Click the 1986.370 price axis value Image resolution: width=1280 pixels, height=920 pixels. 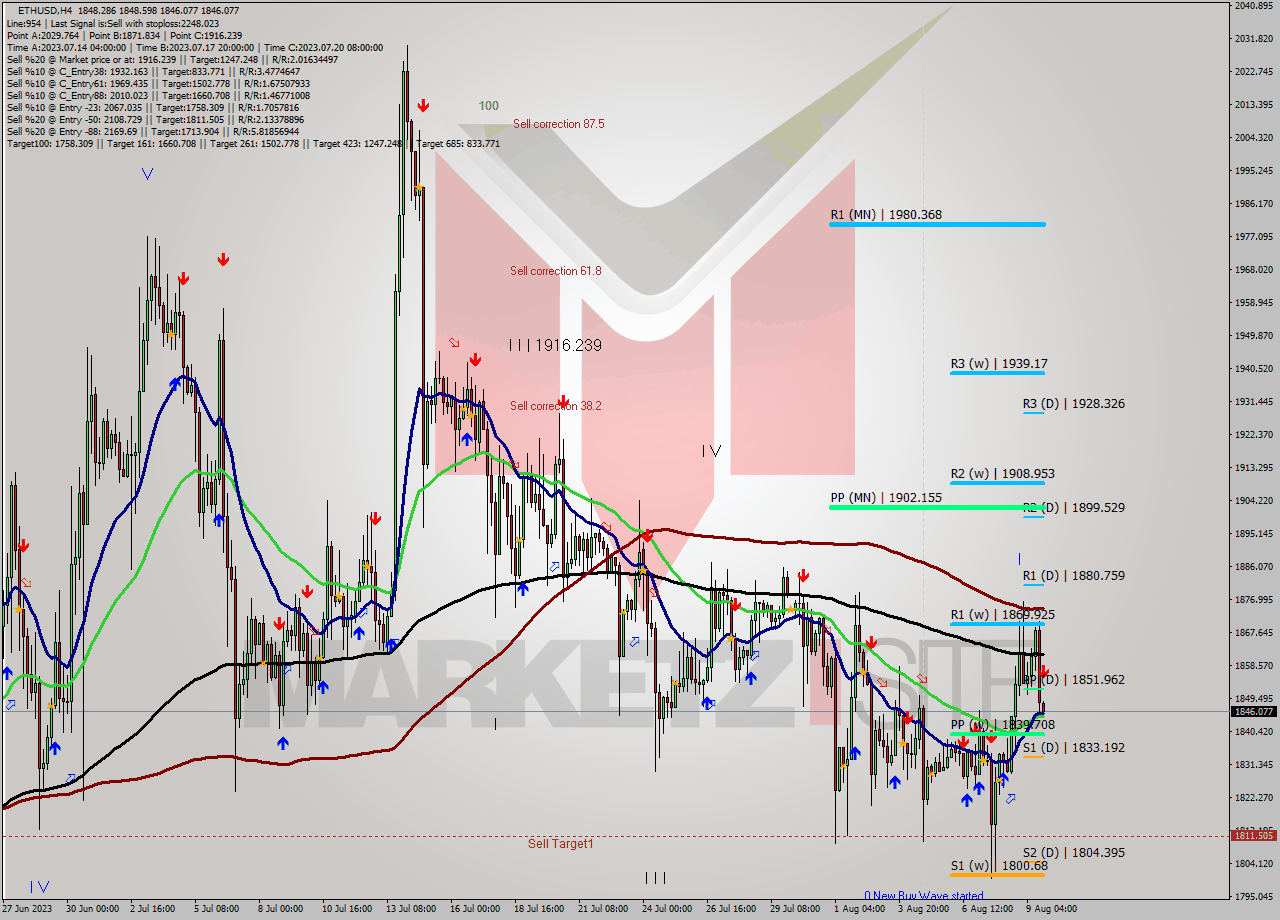tap(1254, 204)
